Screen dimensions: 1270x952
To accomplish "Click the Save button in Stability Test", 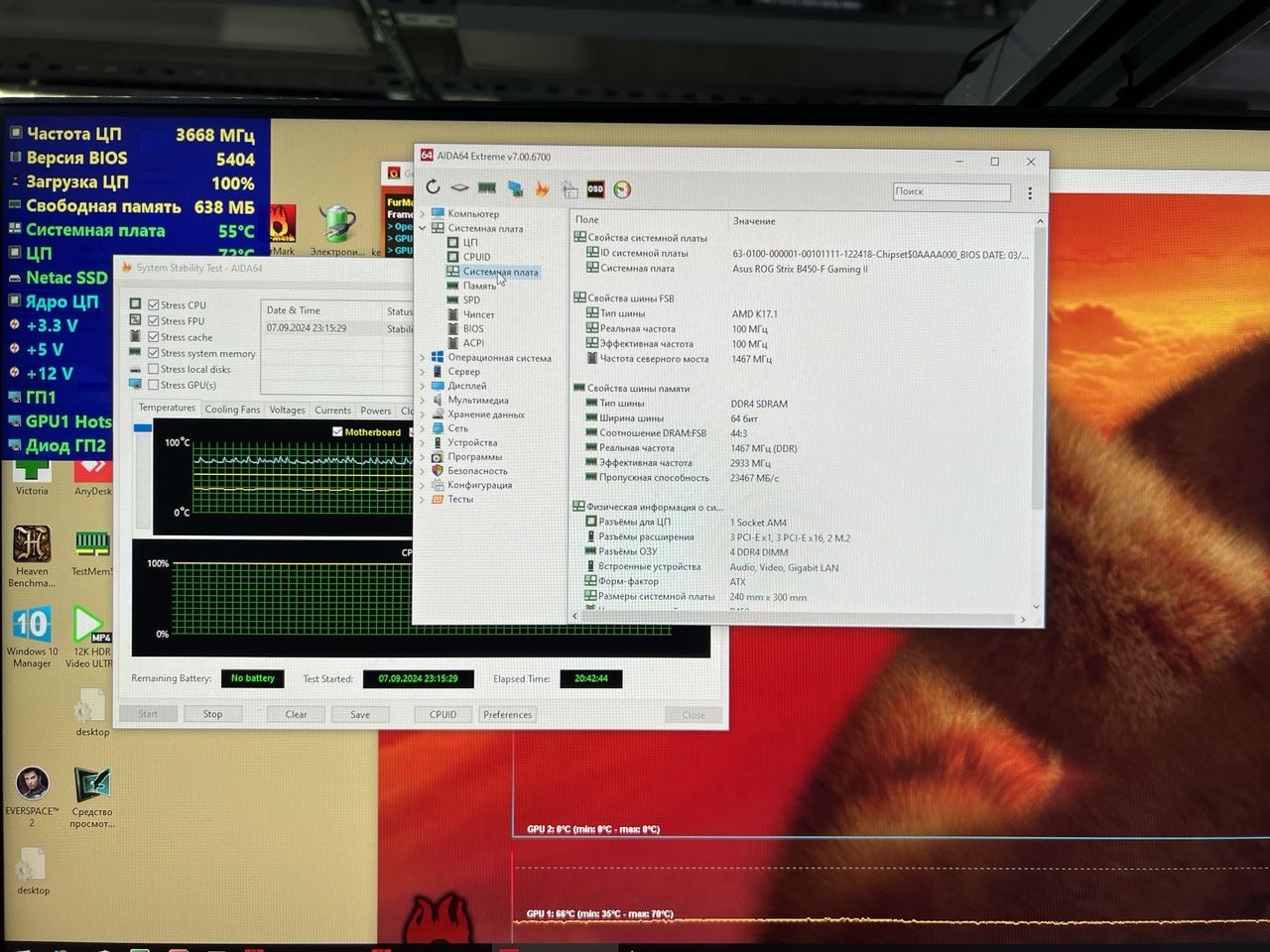I will tap(360, 714).
